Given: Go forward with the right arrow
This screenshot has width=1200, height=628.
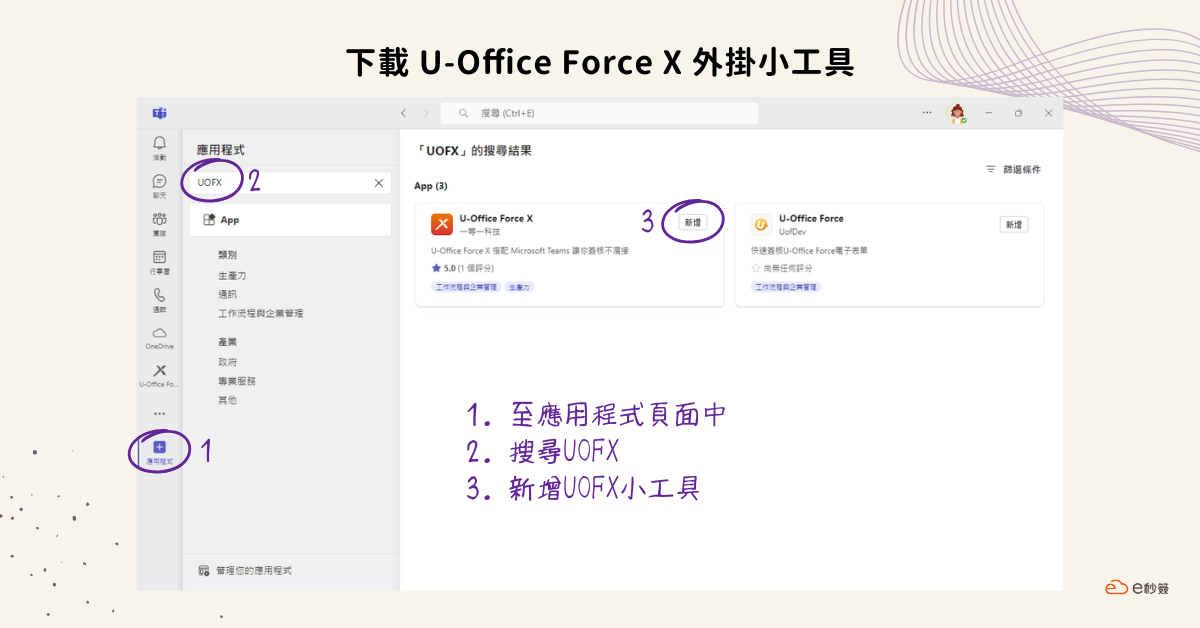Looking at the screenshot, I should point(426,113).
